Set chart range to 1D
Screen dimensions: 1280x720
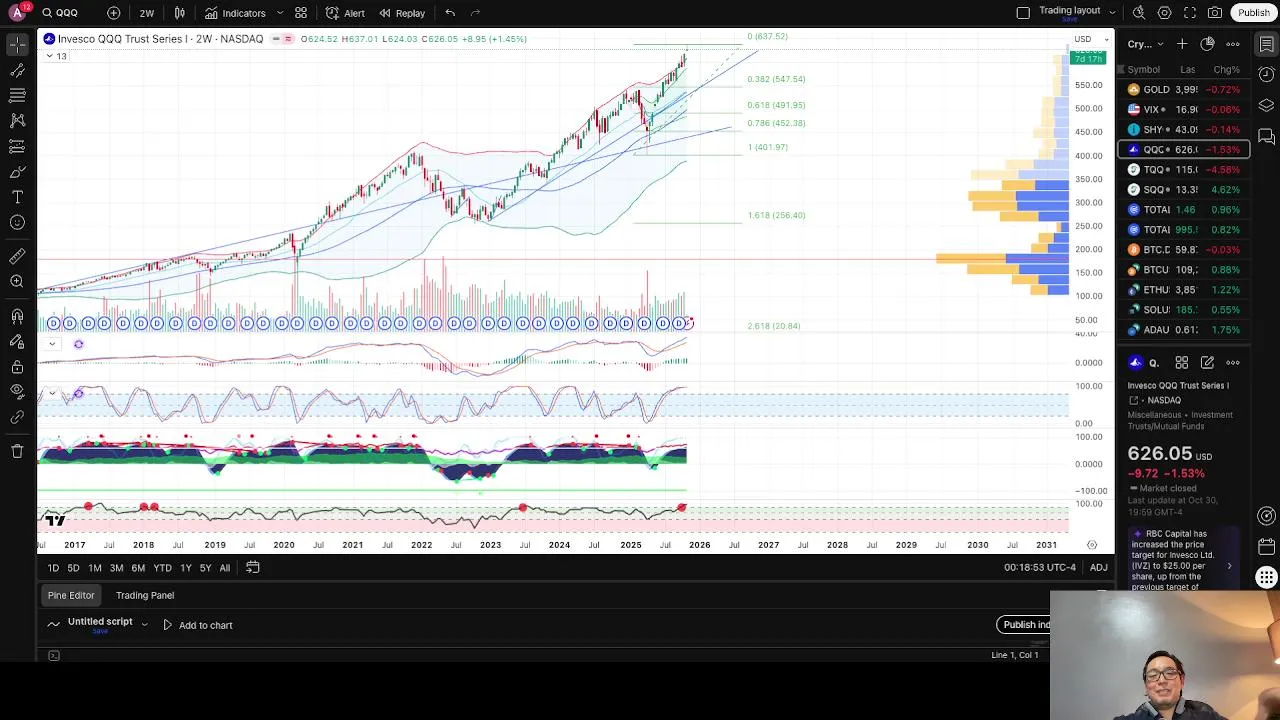pos(53,568)
